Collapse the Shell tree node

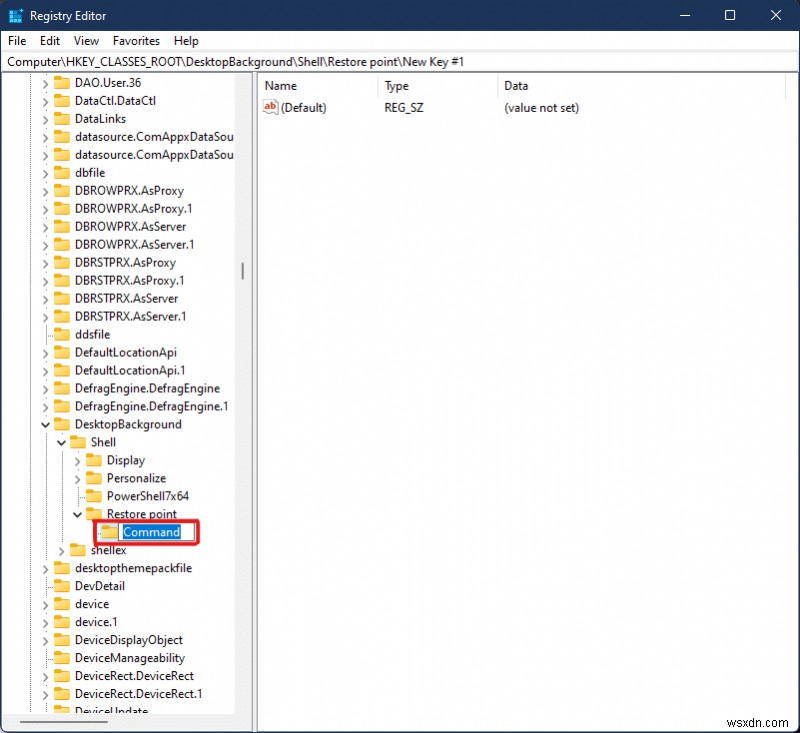60,442
